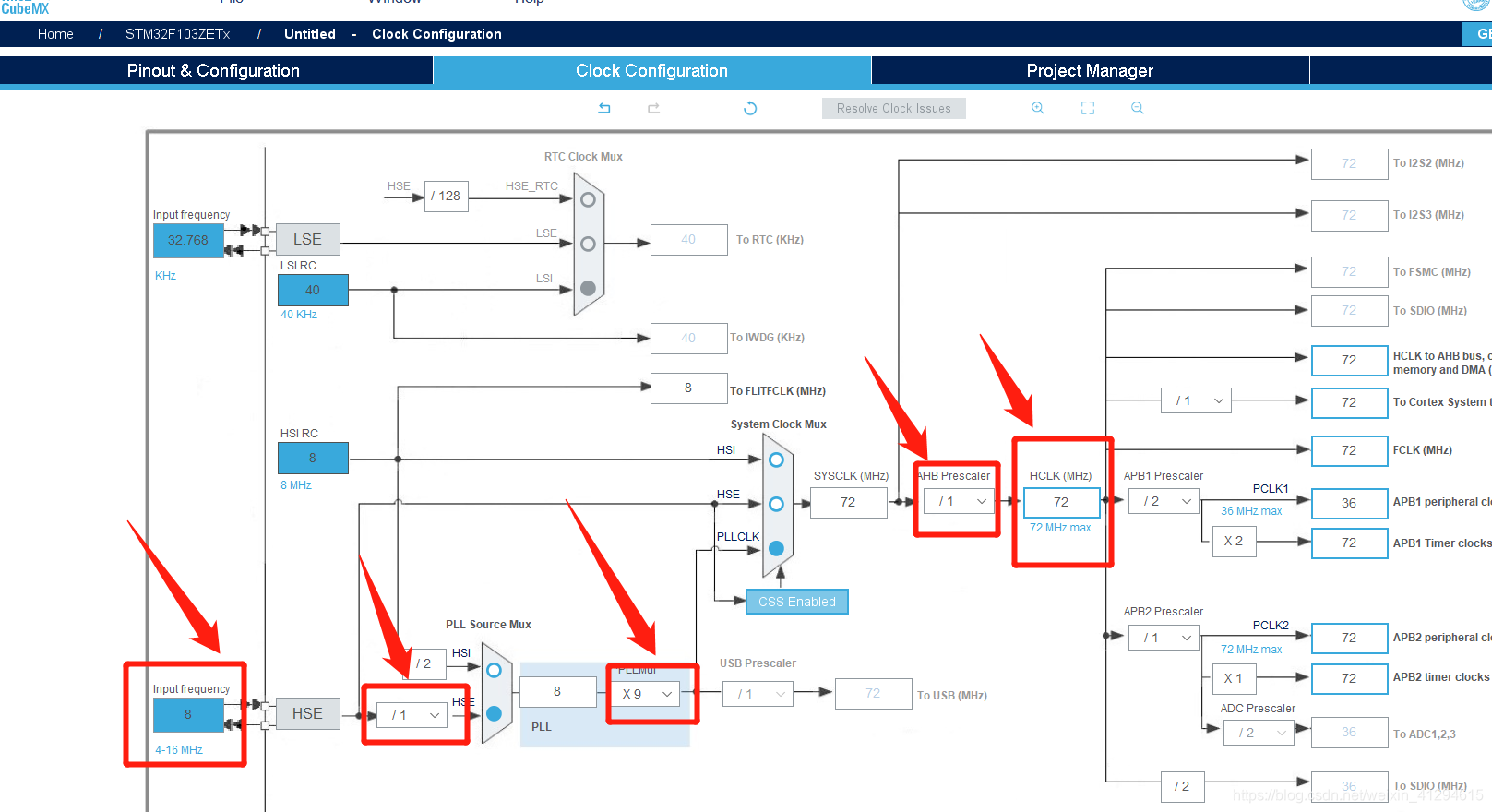Click the HCLK to AHB bus 72 box
Viewport: 1492px width, 812px height.
pos(1349,360)
